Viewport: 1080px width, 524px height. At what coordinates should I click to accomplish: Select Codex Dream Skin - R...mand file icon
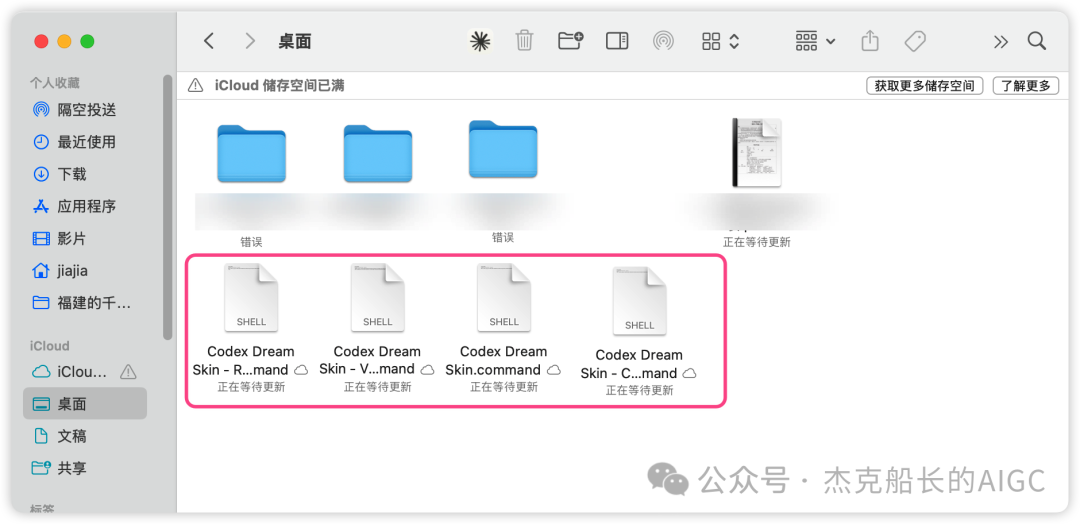coord(251,298)
